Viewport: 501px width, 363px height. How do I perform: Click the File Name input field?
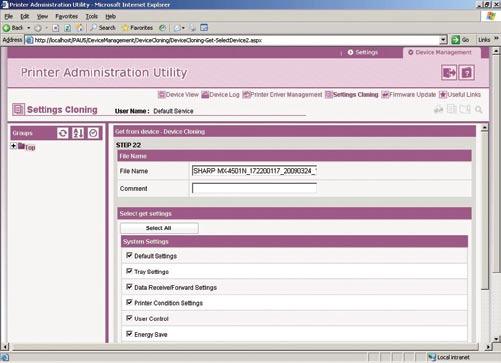[254, 171]
